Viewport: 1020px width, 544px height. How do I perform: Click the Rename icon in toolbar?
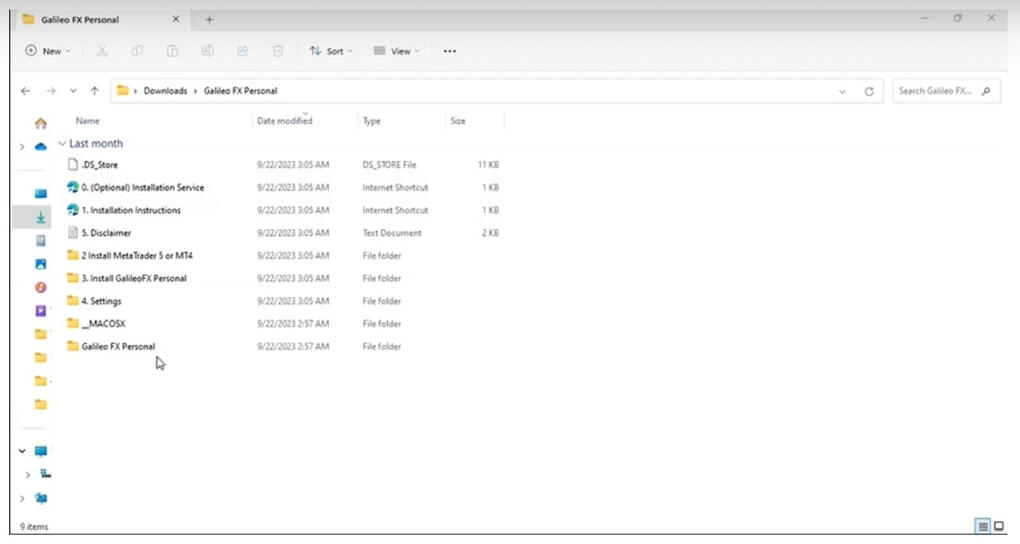click(207, 51)
